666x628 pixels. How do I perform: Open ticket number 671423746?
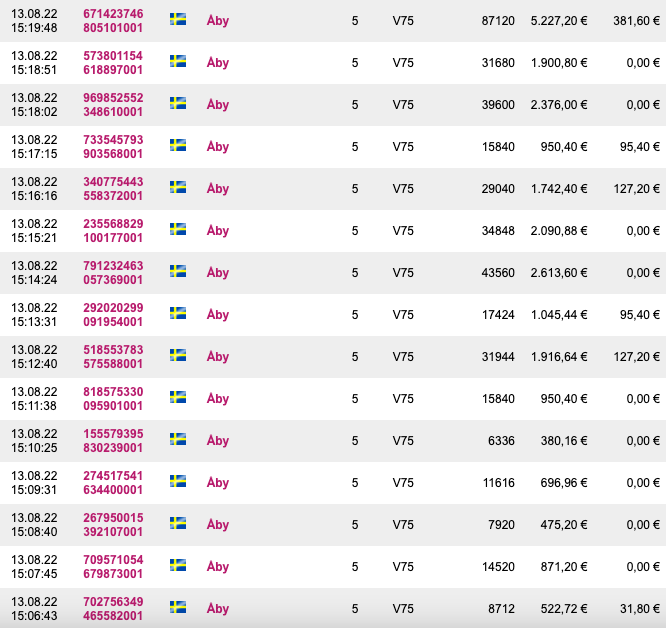pos(113,14)
